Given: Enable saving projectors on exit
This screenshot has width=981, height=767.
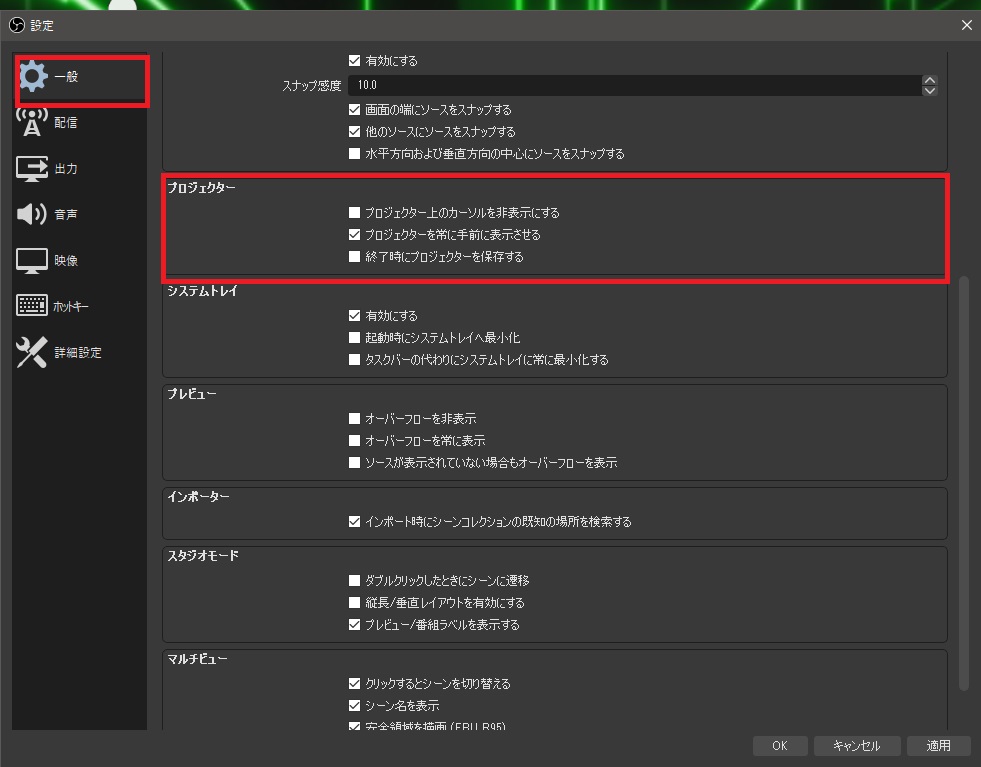Looking at the screenshot, I should click(355, 256).
